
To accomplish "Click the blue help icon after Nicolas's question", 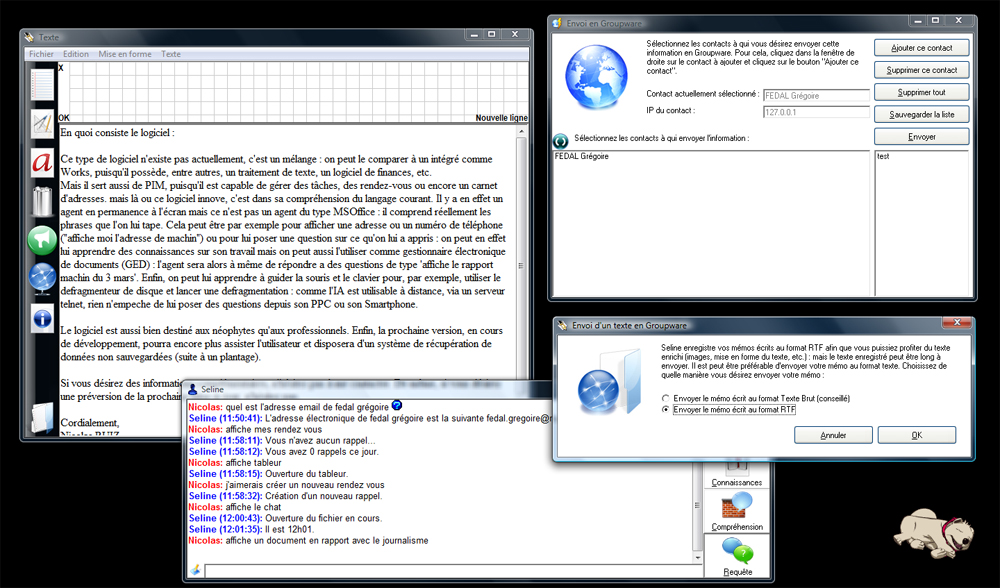I will (397, 406).
